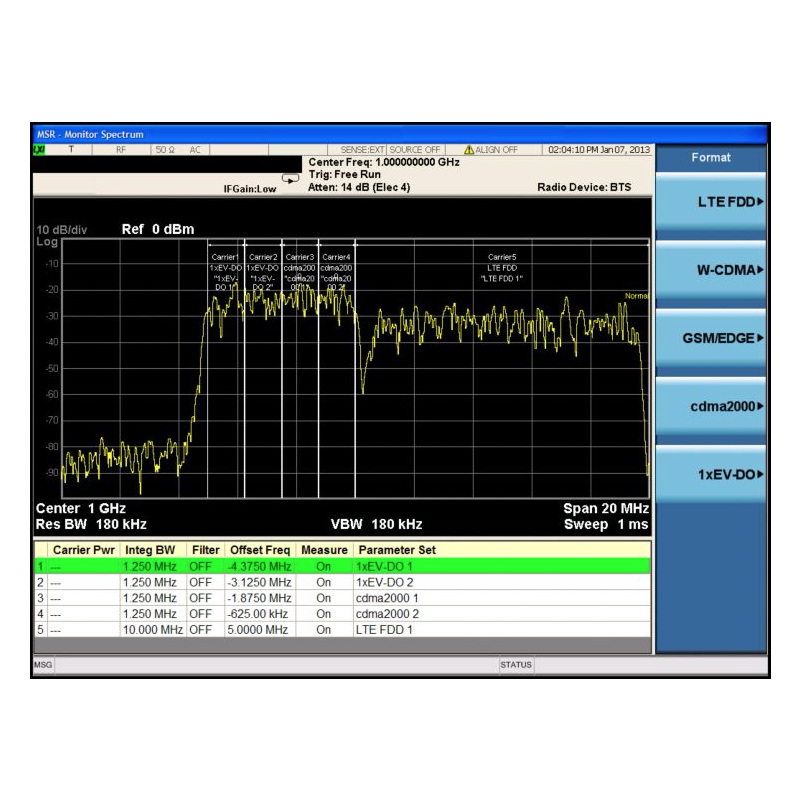This screenshot has width=800, height=800.
Task: Click the Format menu title
Action: point(711,157)
